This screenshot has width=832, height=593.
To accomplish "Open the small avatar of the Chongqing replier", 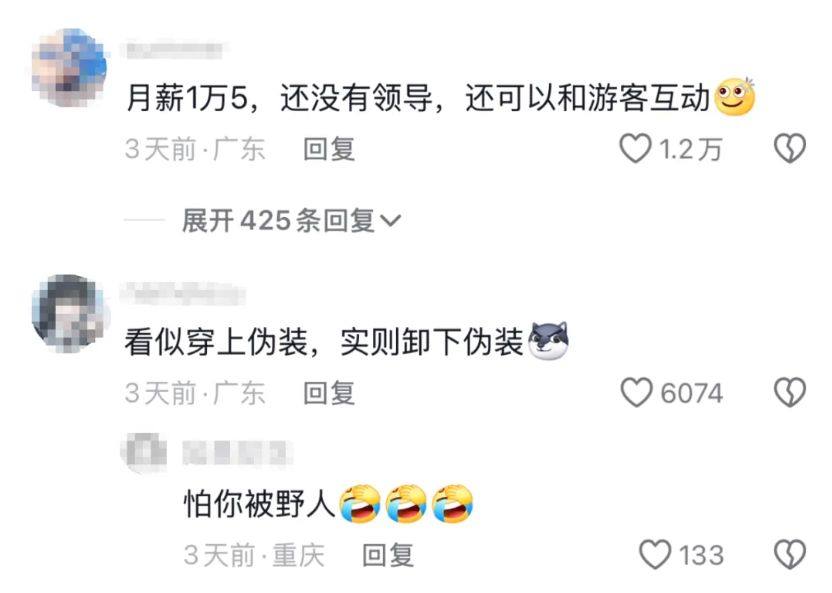I will tap(144, 452).
